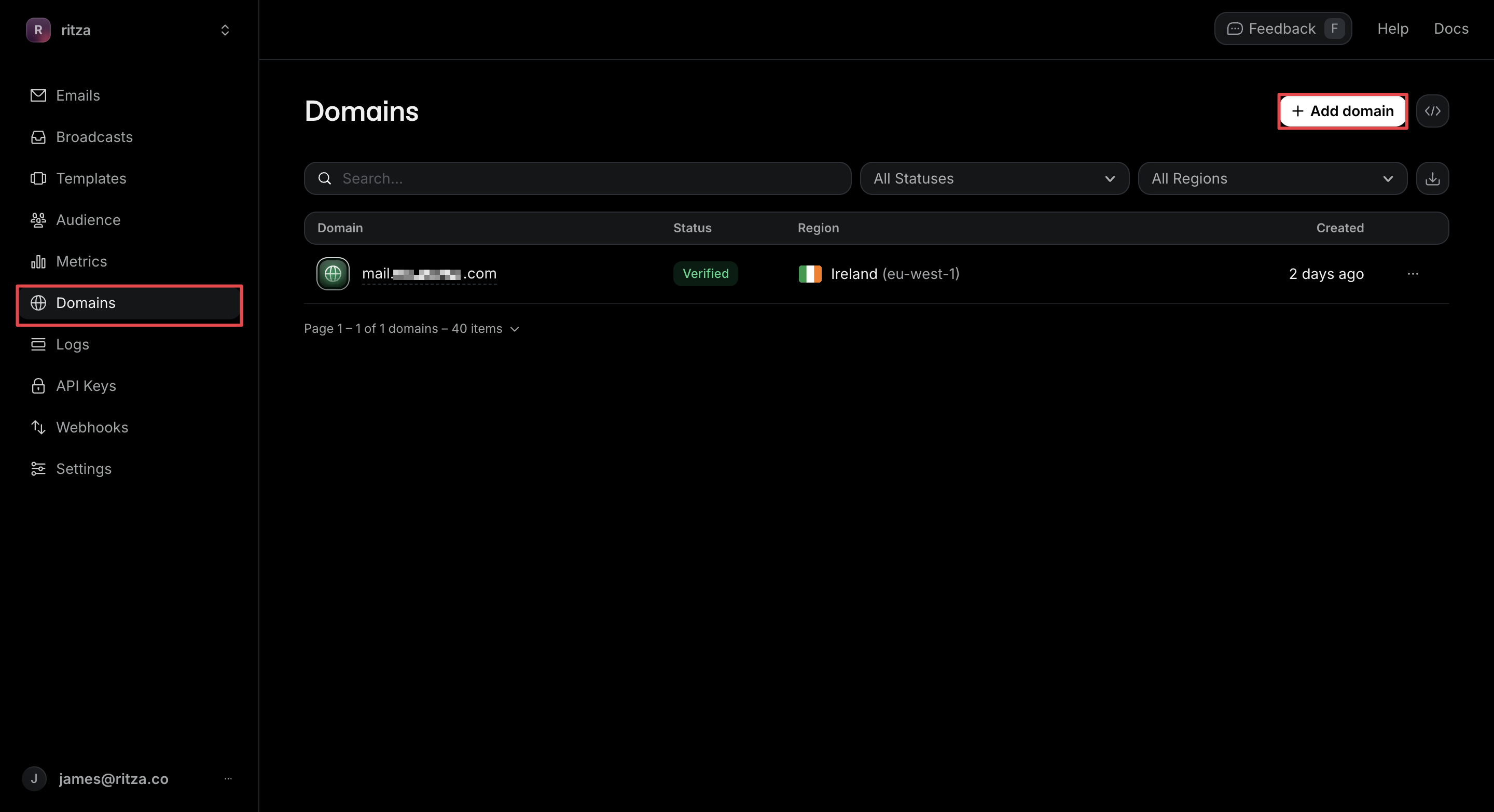Click the green globe domain icon
Screen dimensions: 1494x812
coord(333,274)
